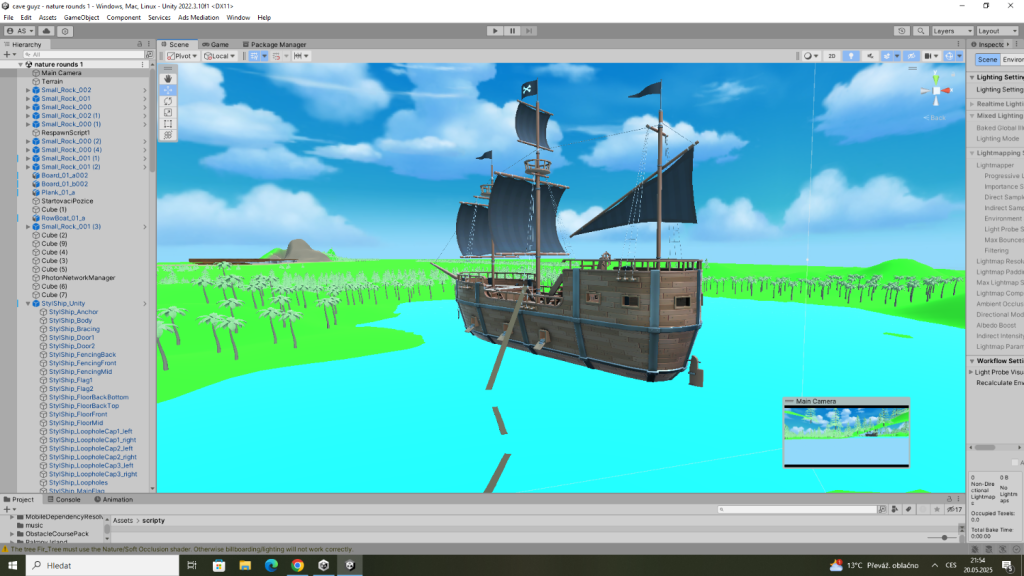Switch to the Console tab
Viewport: 1024px width, 576px height.
64,500
